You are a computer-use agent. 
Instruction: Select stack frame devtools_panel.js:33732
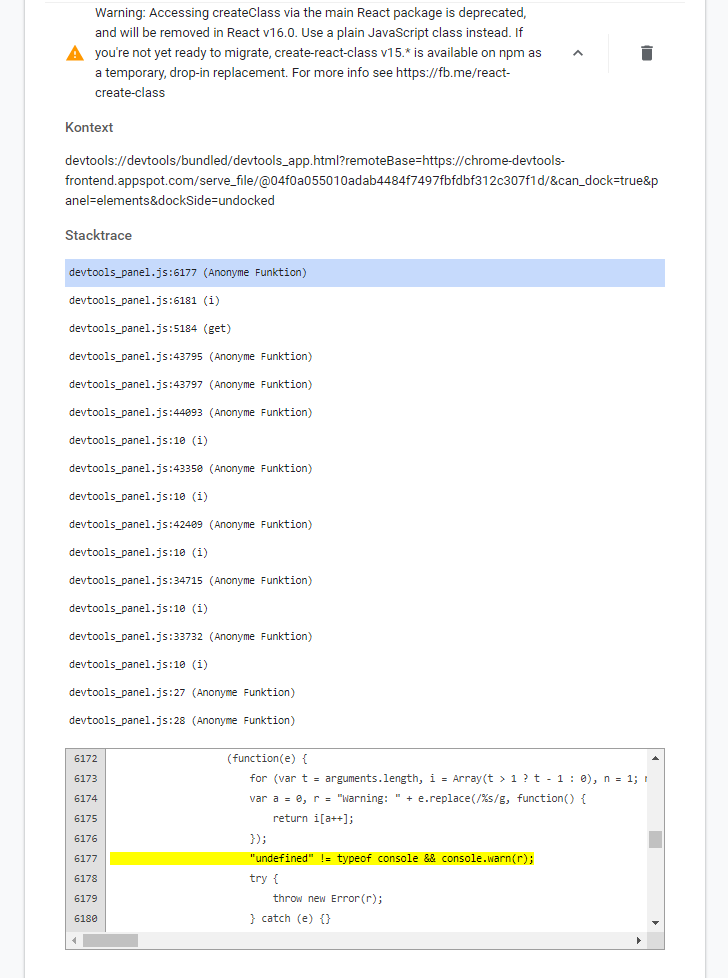click(190, 637)
